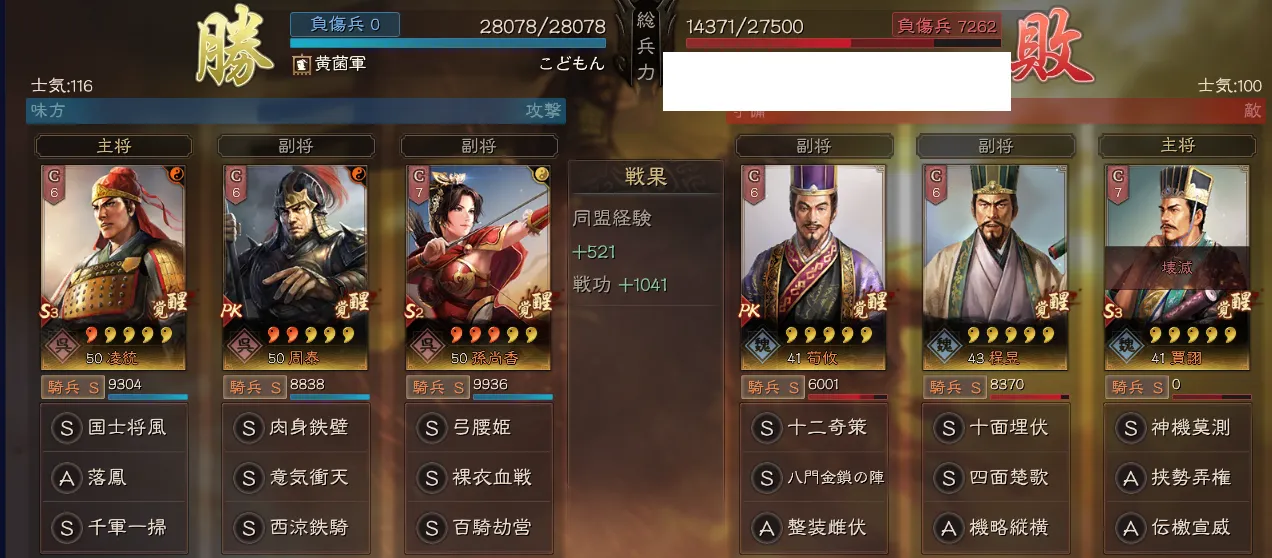Click the 負傷兵 7262 enemy indicator
Image resolution: width=1272 pixels, height=558 pixels.
946,25
